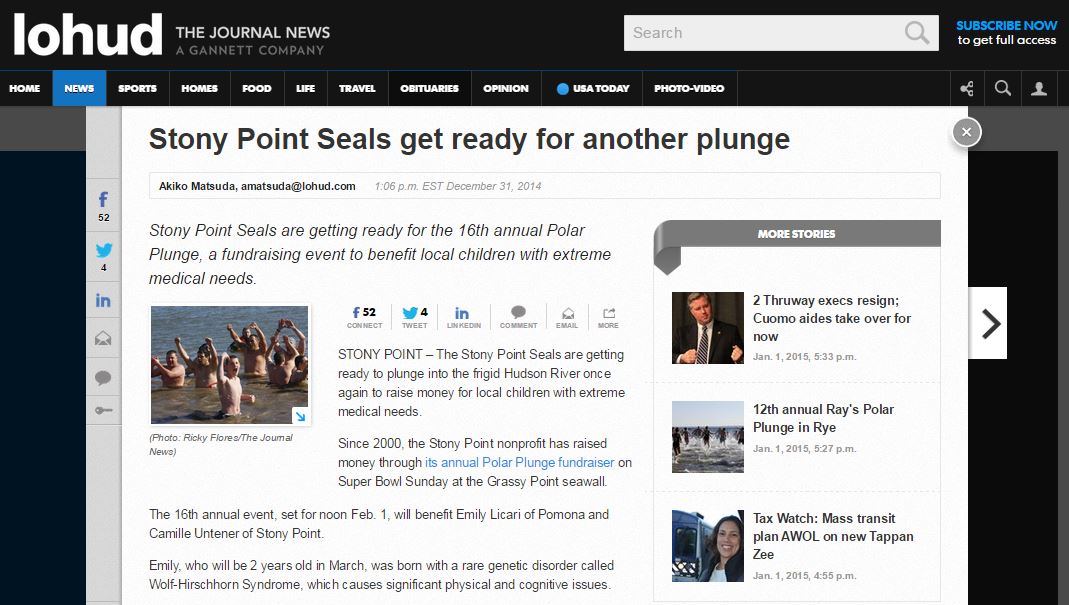Click the '1:06 p.m. EST December 31, 2014' timestamp

click(457, 186)
